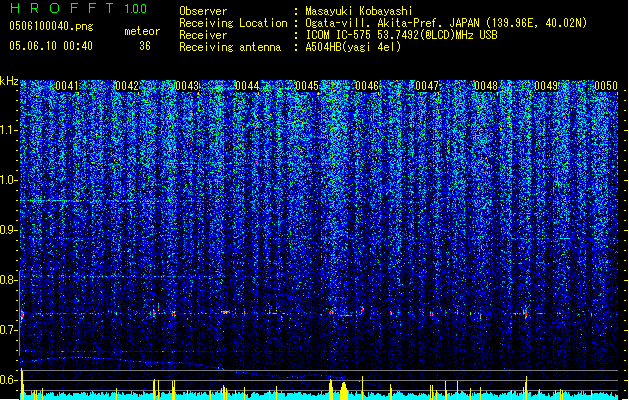Click the 'Receiving antenna' field label

[x=230, y=47]
